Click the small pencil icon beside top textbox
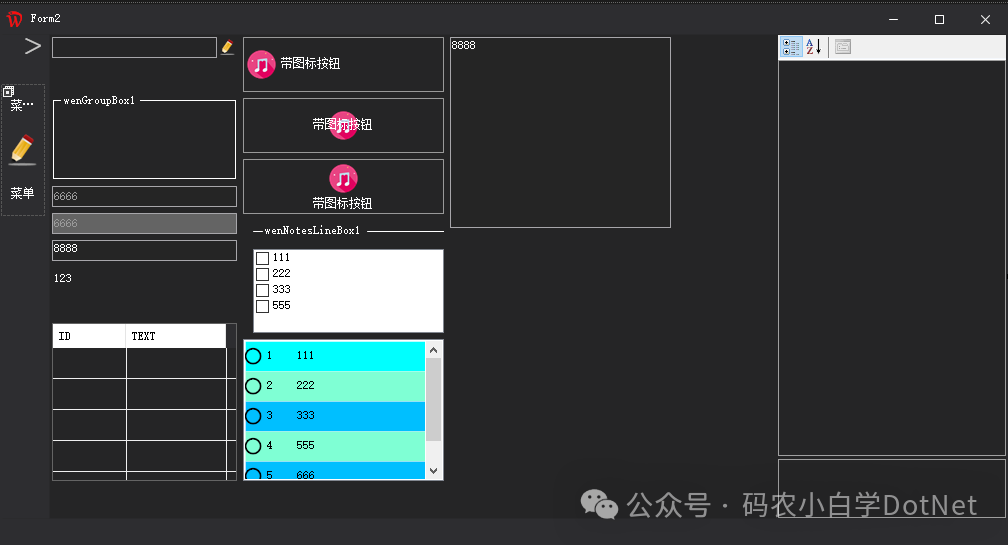Viewport: 1008px width, 545px height. coord(228,47)
